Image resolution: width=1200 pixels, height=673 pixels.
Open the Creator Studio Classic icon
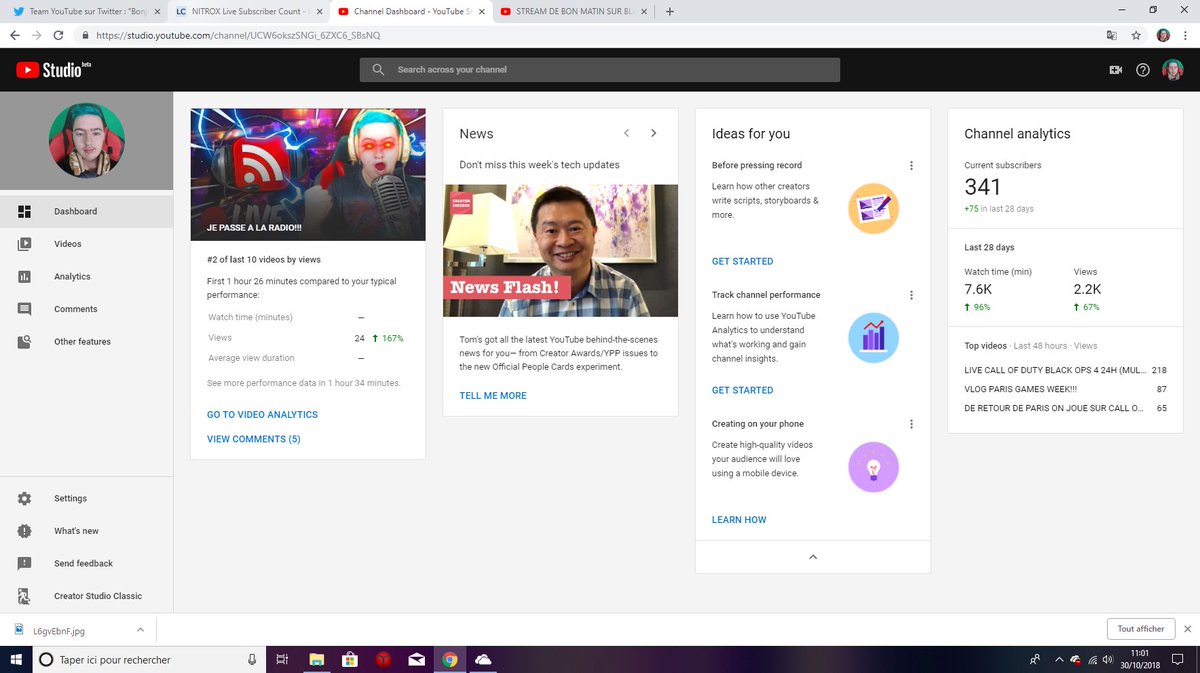(25, 596)
